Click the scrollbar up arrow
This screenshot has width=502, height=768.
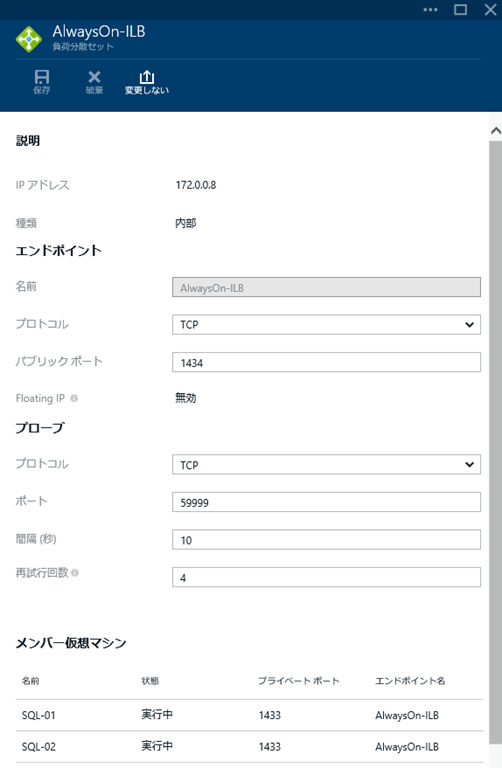[x=496, y=131]
